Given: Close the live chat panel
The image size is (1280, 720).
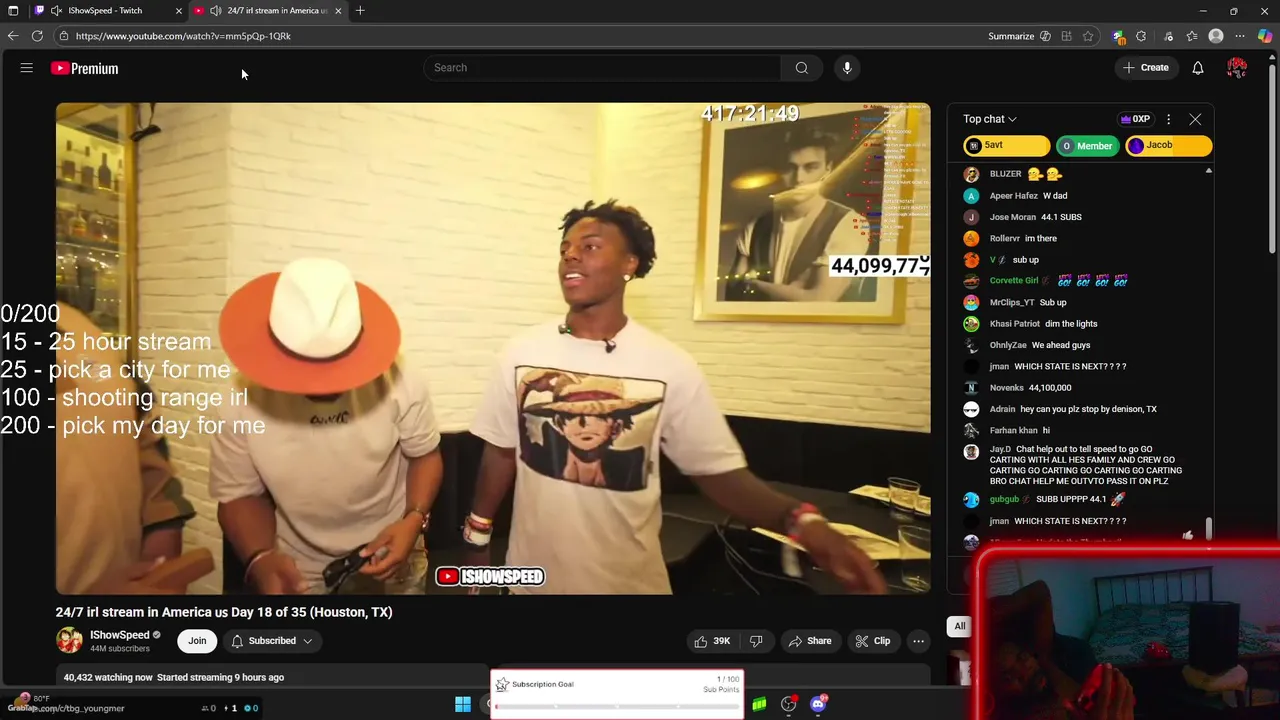Looking at the screenshot, I should 1195,119.
